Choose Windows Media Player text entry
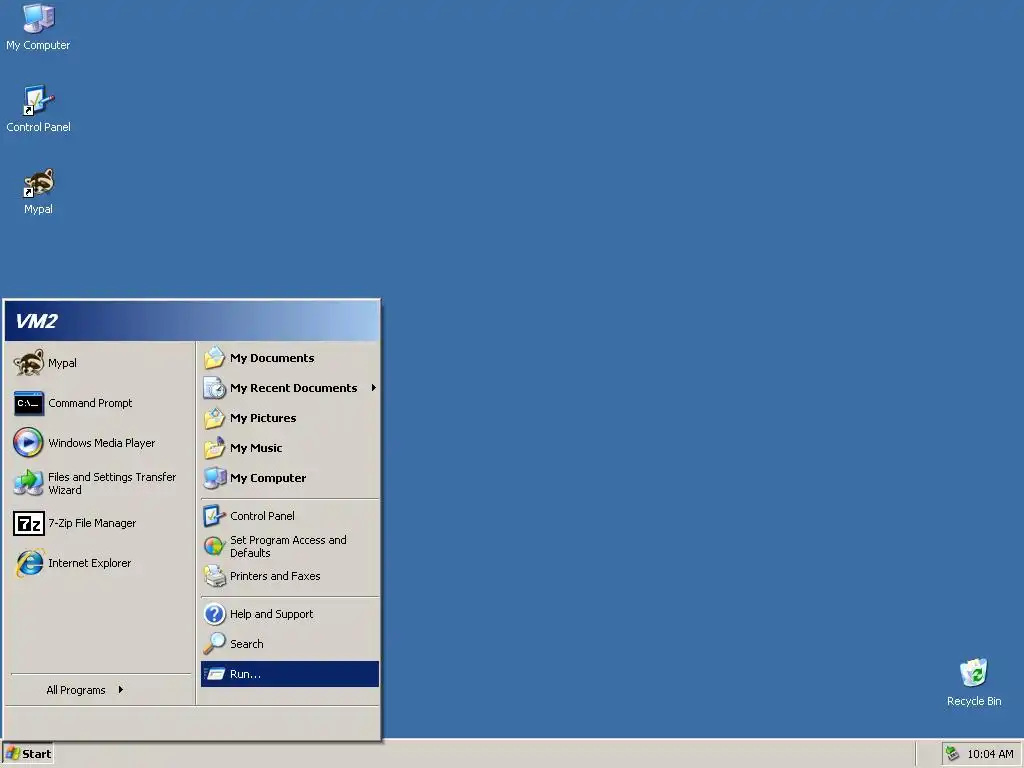This screenshot has height=768, width=1024. [102, 443]
